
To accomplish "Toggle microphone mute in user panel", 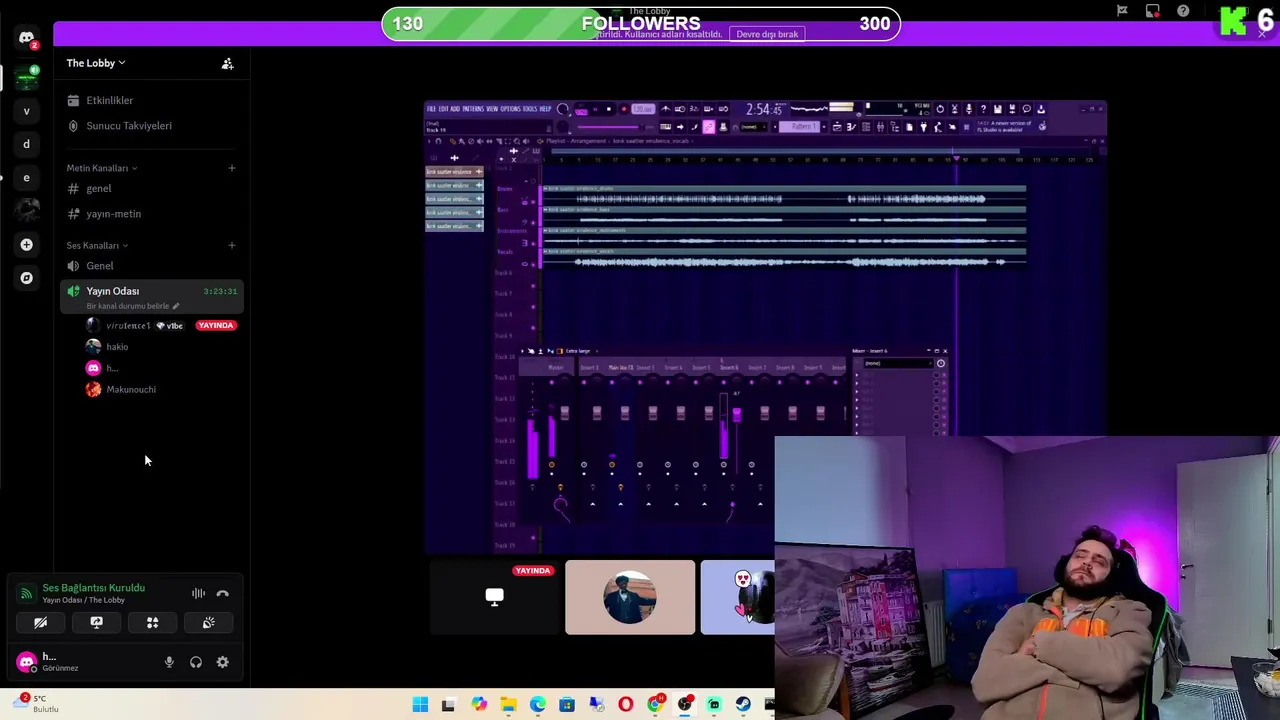I will click(x=169, y=662).
